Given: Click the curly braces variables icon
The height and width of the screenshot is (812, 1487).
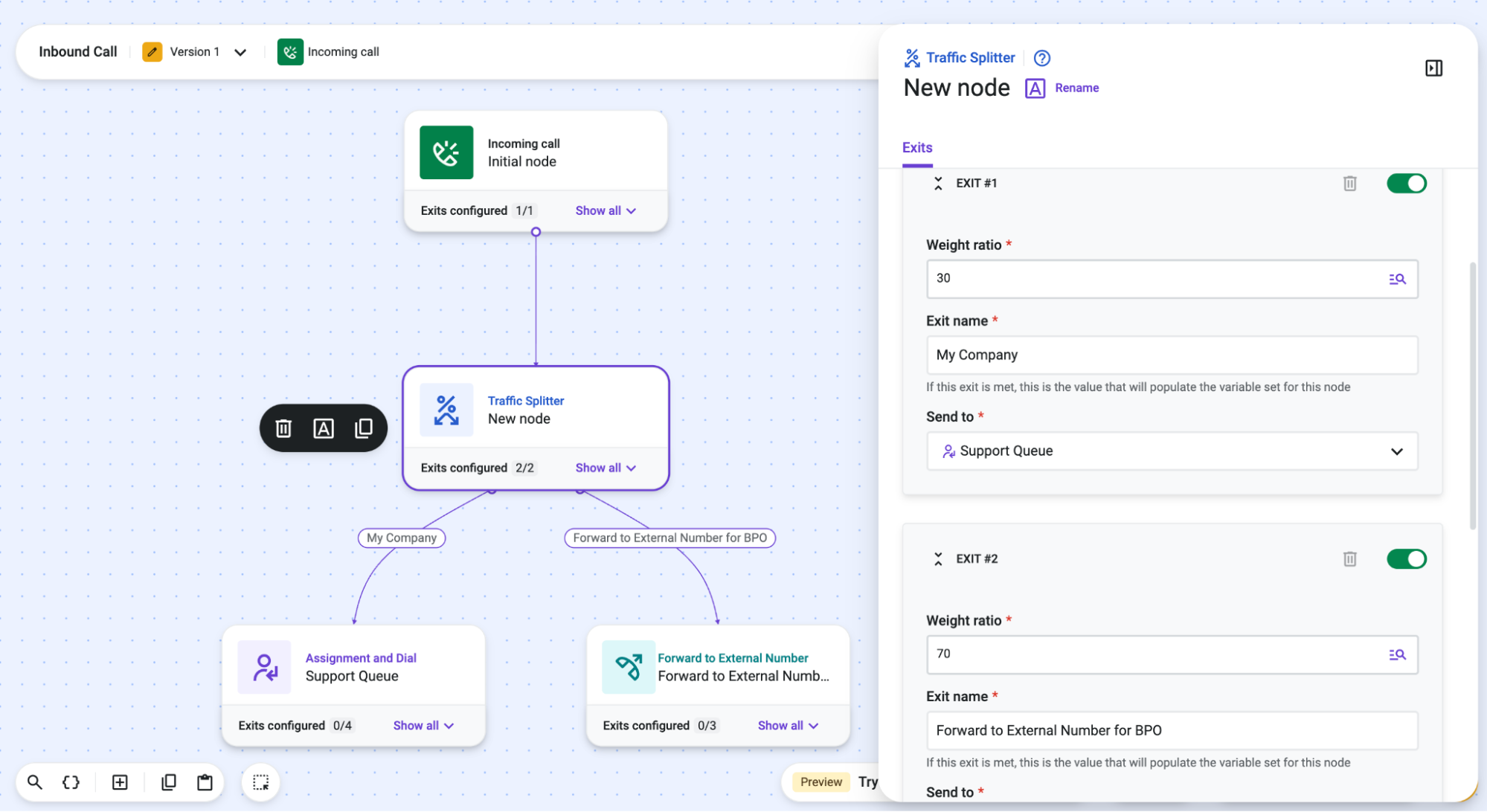Looking at the screenshot, I should point(71,782).
